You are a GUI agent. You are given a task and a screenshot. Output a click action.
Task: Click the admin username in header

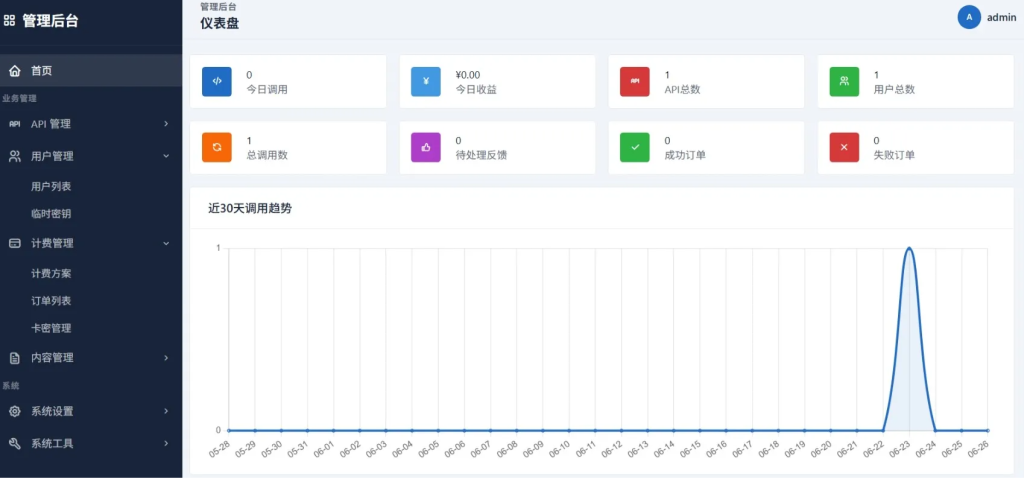click(1001, 18)
